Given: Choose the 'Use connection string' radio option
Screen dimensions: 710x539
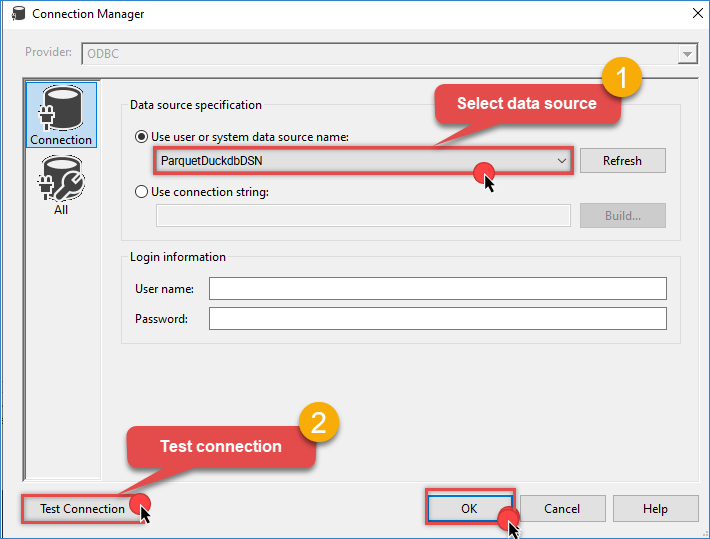Looking at the screenshot, I should tap(143, 191).
